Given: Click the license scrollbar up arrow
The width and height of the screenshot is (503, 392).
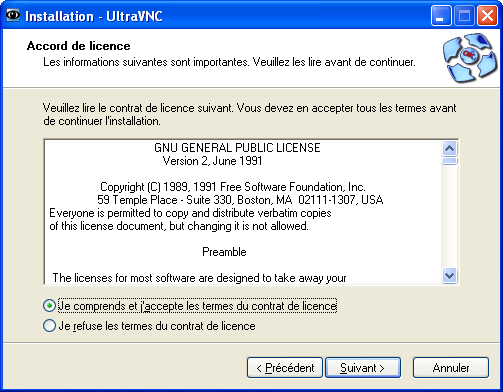Looking at the screenshot, I should pos(450,148).
